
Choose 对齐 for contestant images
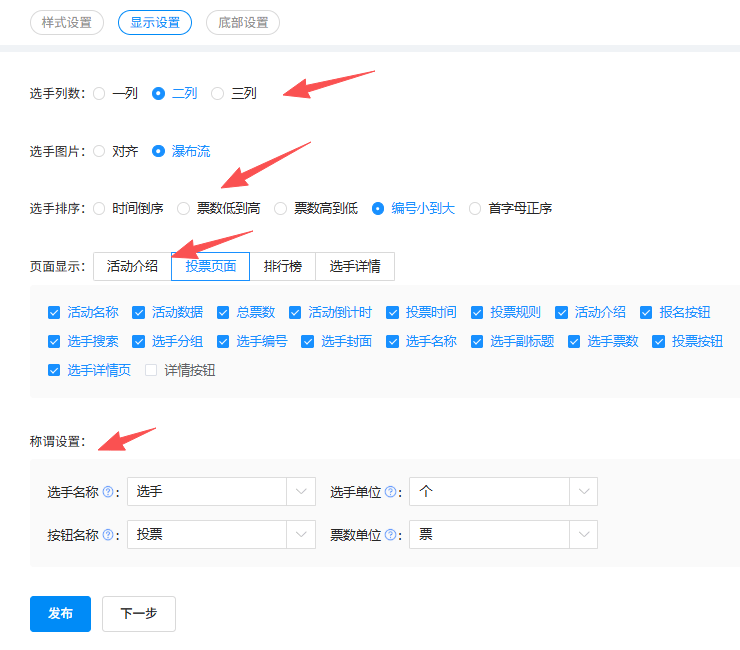tap(99, 151)
